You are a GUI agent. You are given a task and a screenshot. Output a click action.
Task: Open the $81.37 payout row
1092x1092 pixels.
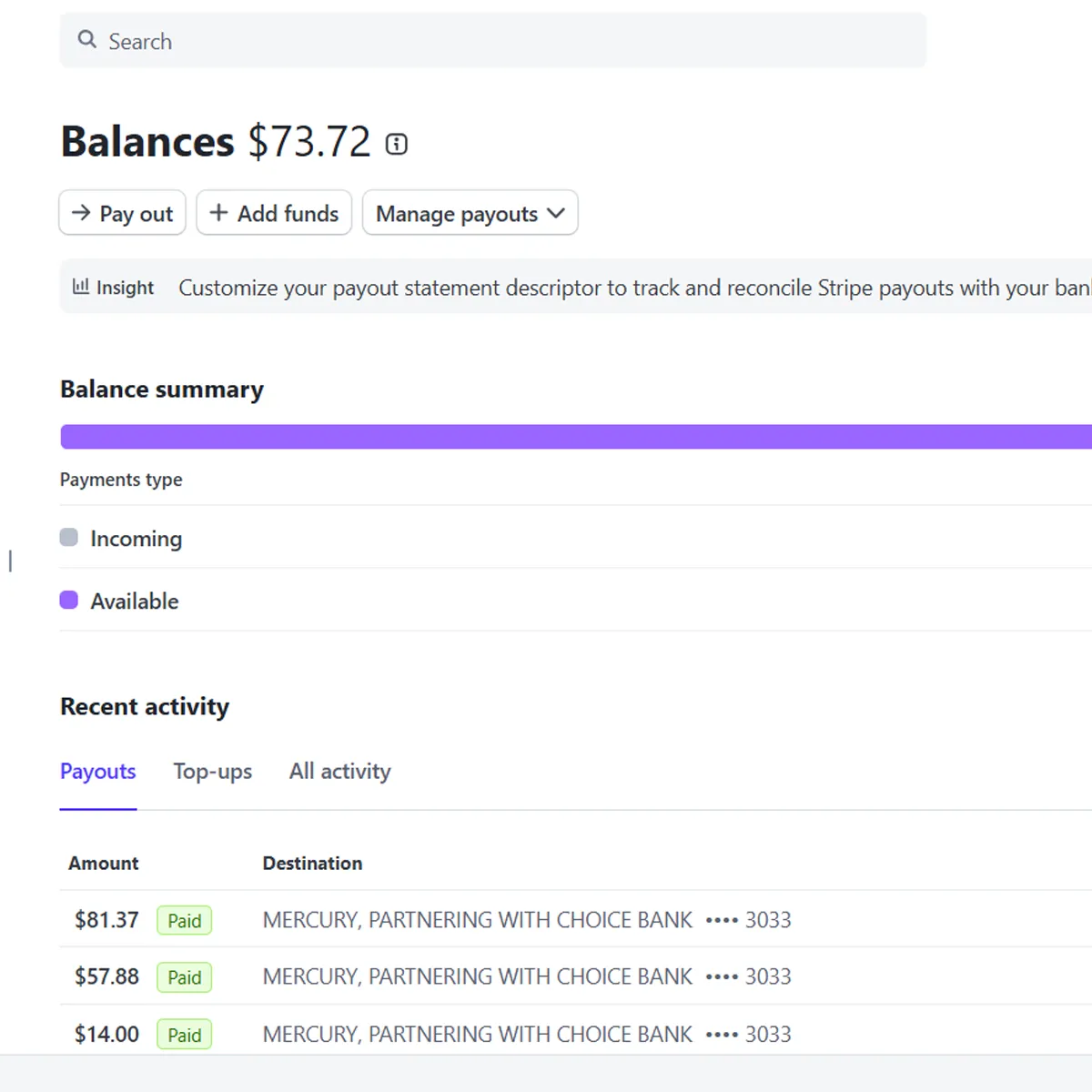106,920
